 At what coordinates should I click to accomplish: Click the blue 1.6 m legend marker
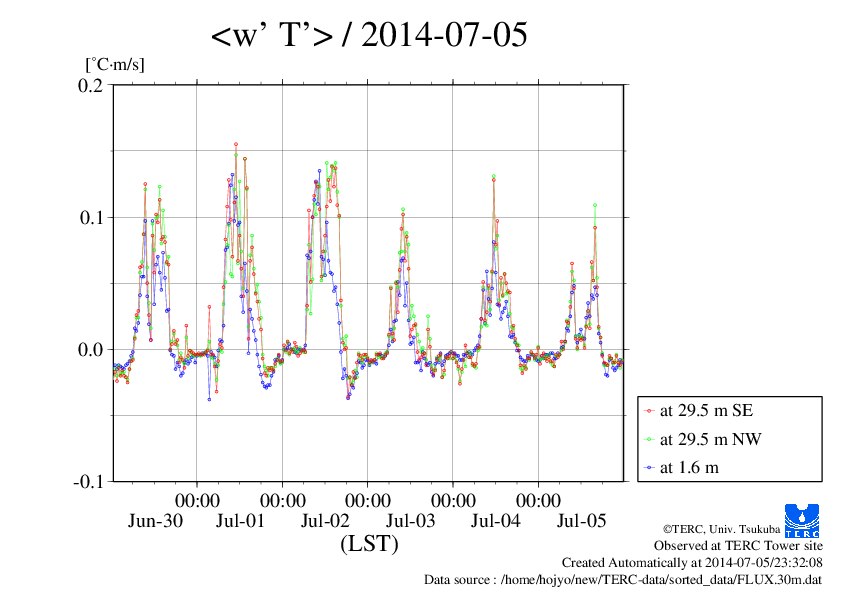[x=649, y=468]
